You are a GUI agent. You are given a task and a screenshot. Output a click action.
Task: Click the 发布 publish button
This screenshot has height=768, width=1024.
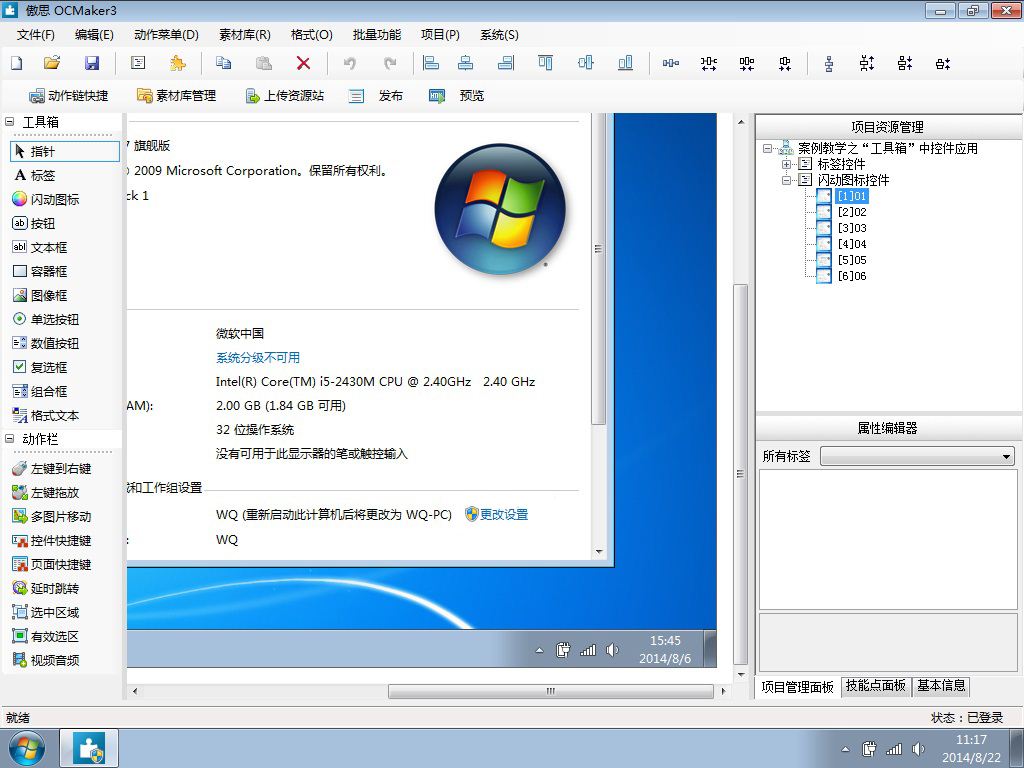click(376, 96)
